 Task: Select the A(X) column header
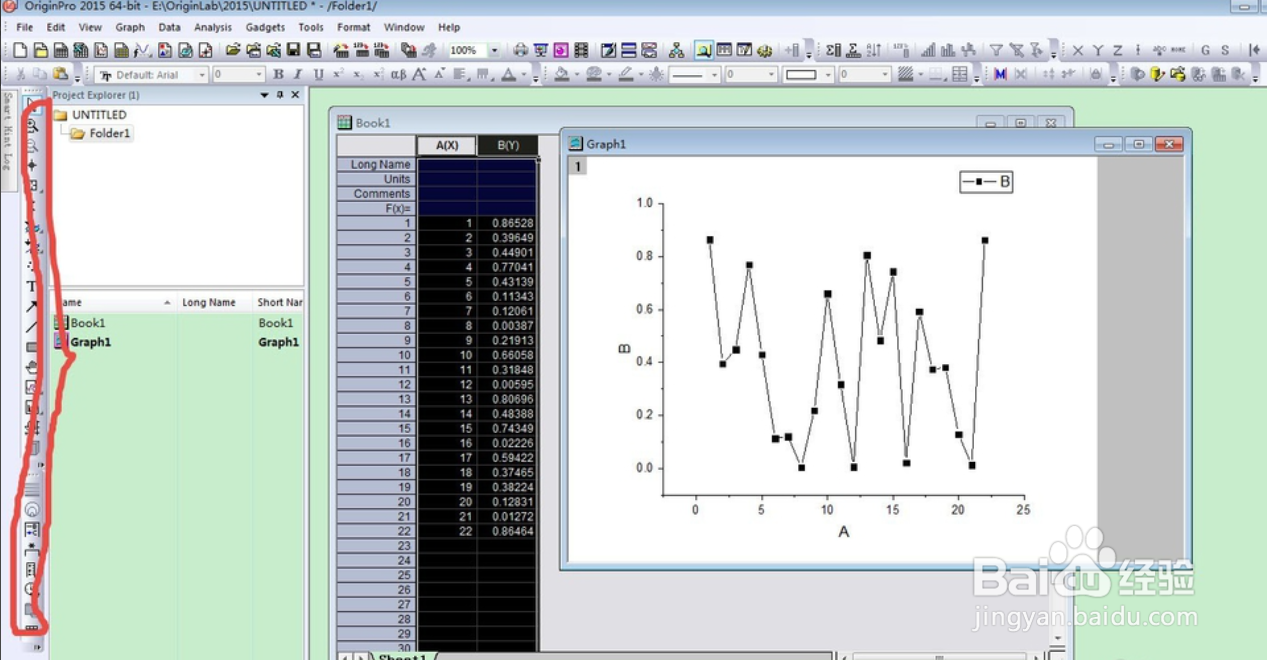(447, 145)
